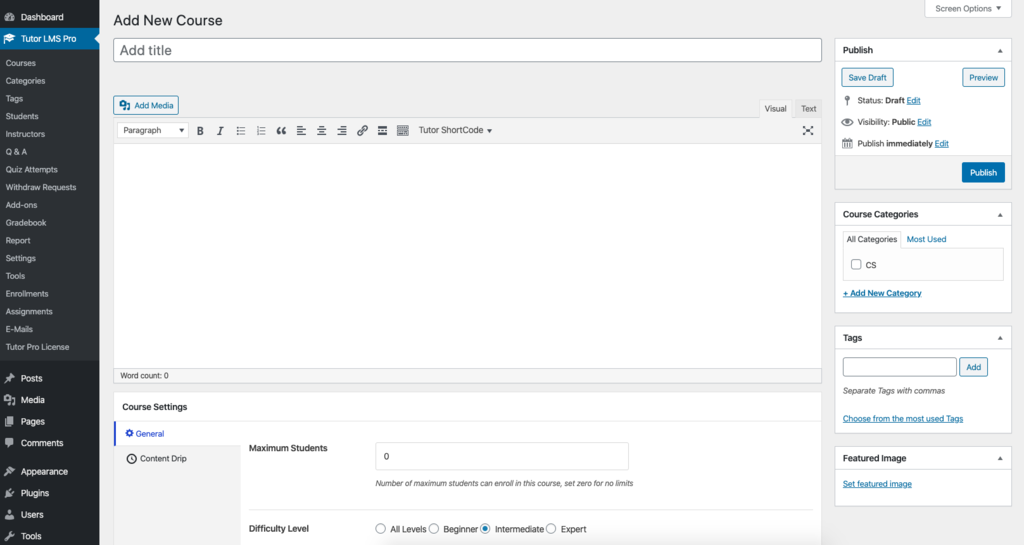Open the Most Used categories tab
This screenshot has width=1024, height=545.
(926, 239)
